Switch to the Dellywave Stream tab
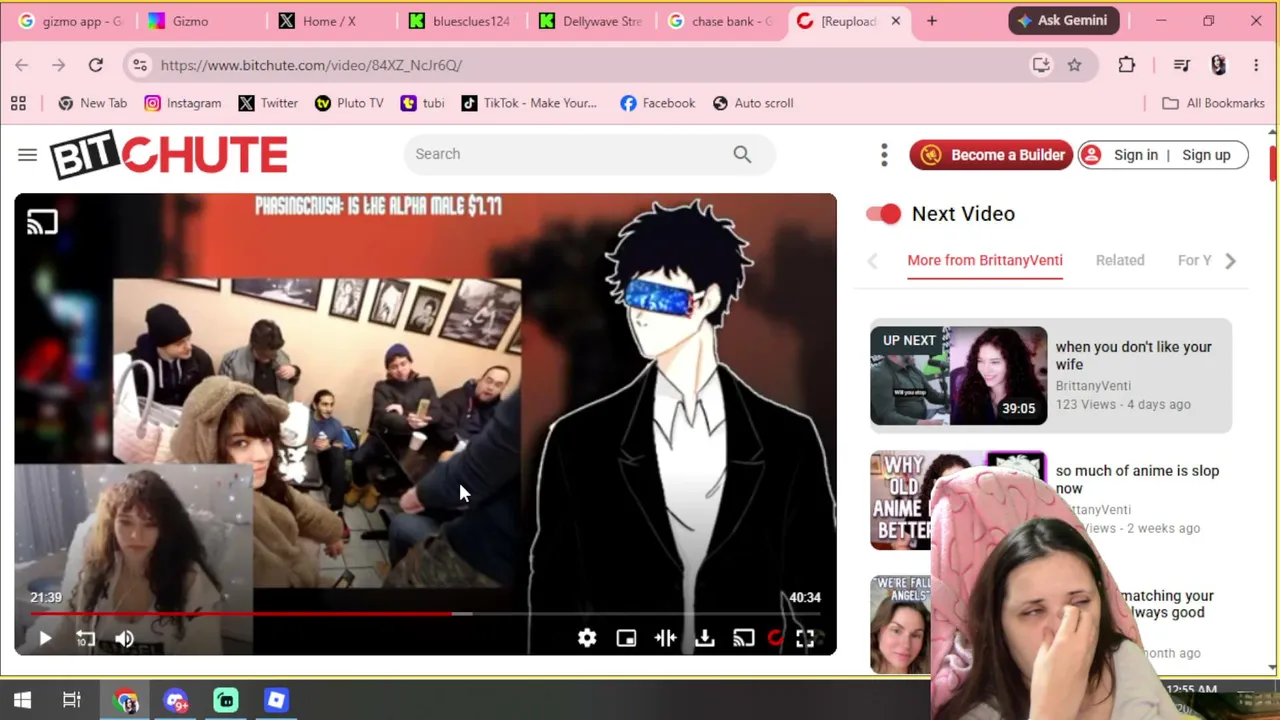Viewport: 1280px width, 720px height. (x=591, y=21)
